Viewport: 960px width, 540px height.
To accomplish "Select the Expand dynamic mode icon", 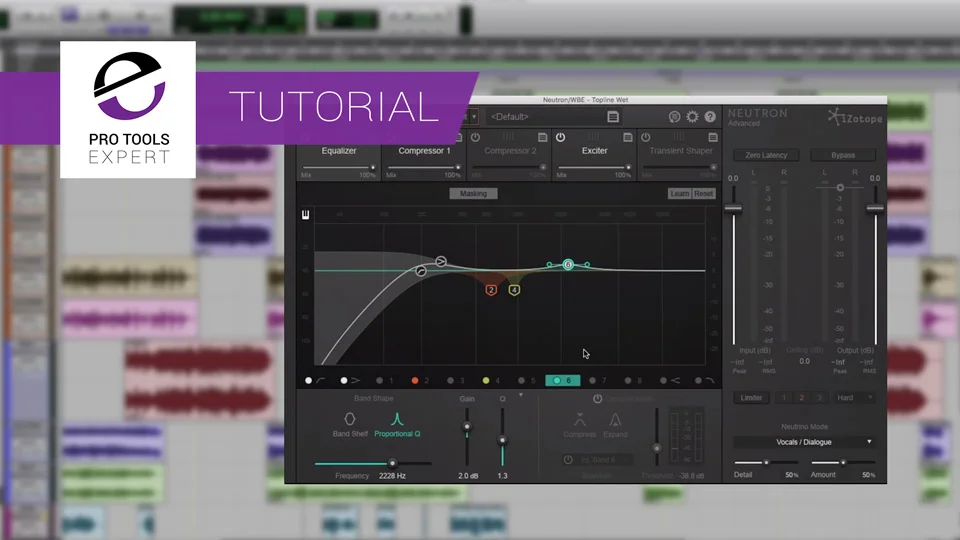I will coord(615,420).
